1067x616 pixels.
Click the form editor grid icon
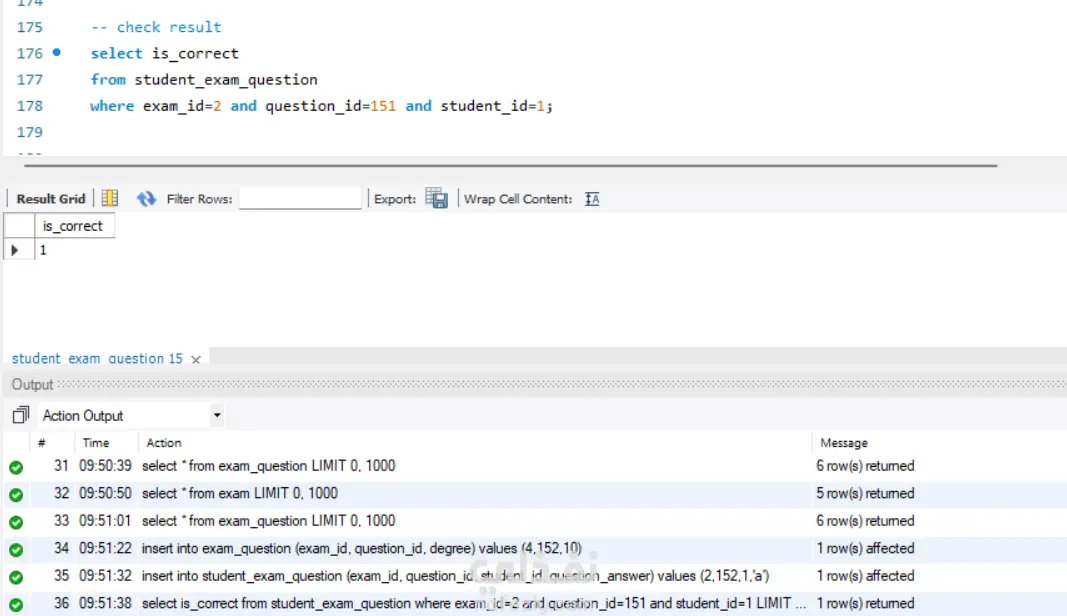coord(110,198)
